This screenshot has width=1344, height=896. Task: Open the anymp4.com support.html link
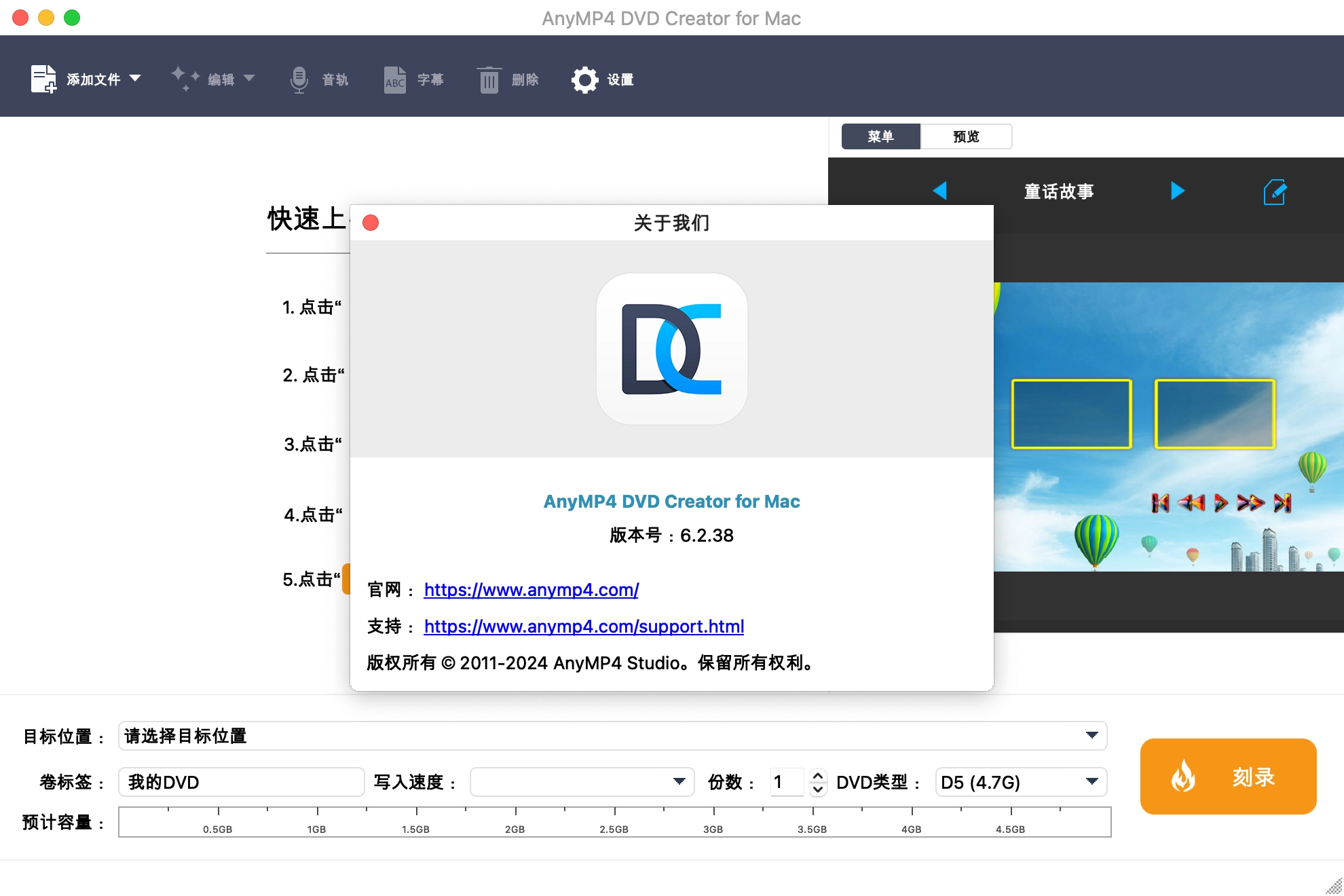click(x=584, y=627)
